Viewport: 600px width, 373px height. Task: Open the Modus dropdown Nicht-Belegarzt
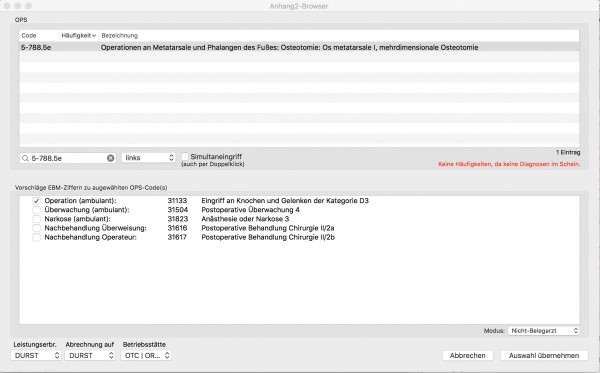click(543, 331)
